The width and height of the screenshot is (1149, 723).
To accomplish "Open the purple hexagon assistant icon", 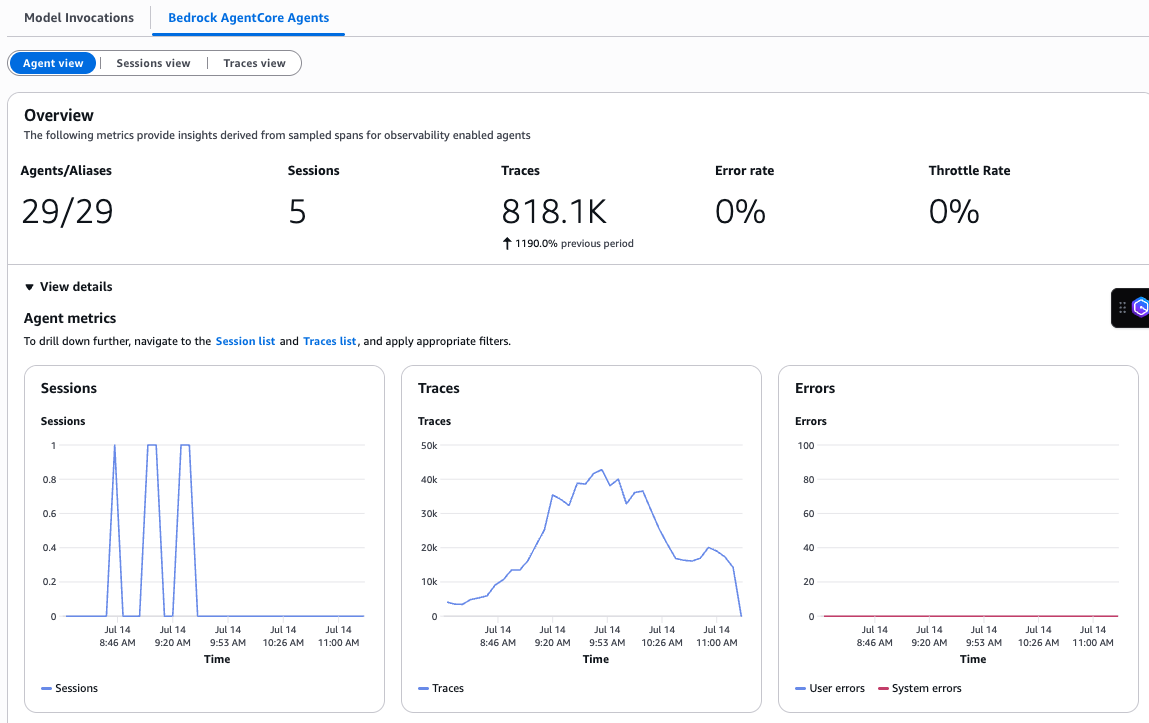I will click(x=1140, y=308).
